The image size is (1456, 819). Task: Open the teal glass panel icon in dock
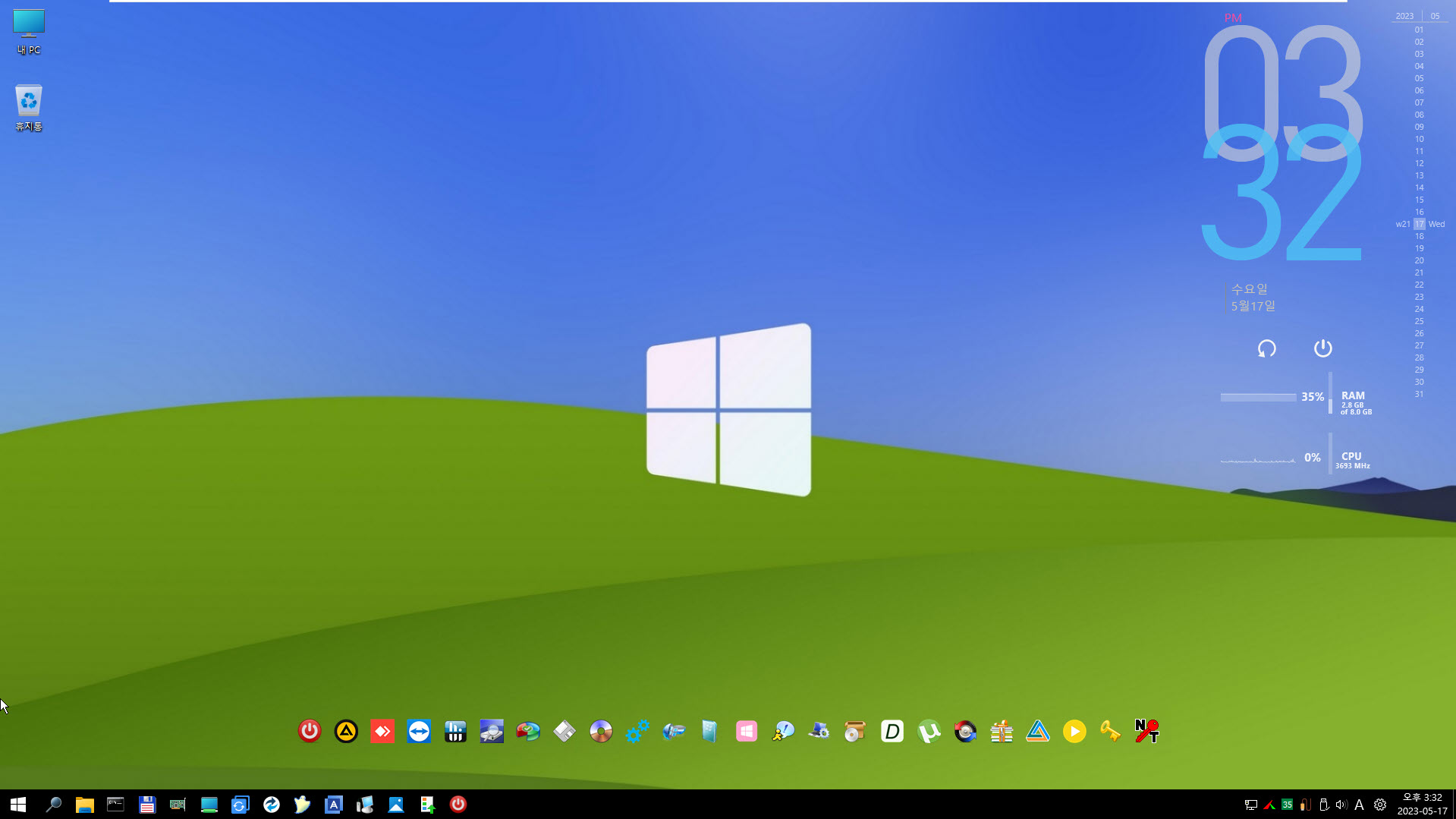point(710,731)
